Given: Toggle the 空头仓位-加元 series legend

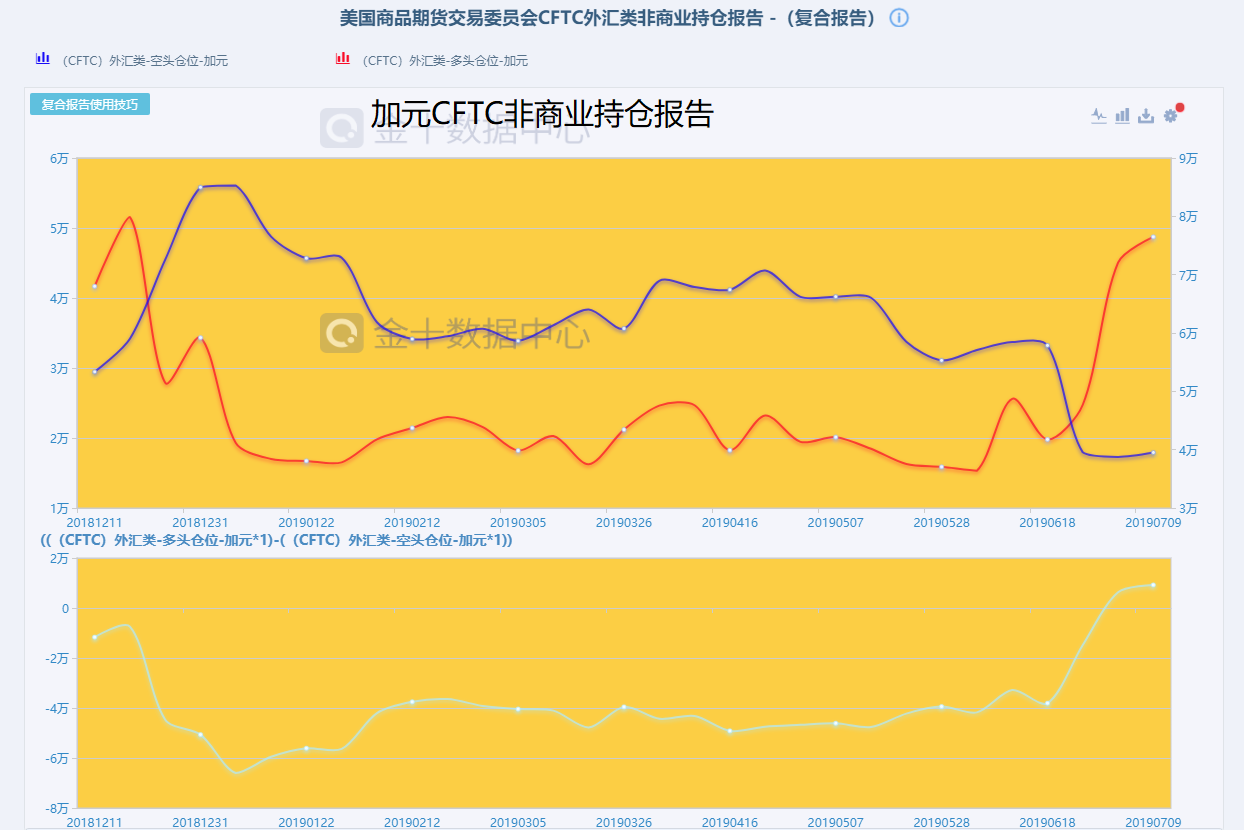Looking at the screenshot, I should (x=145, y=61).
